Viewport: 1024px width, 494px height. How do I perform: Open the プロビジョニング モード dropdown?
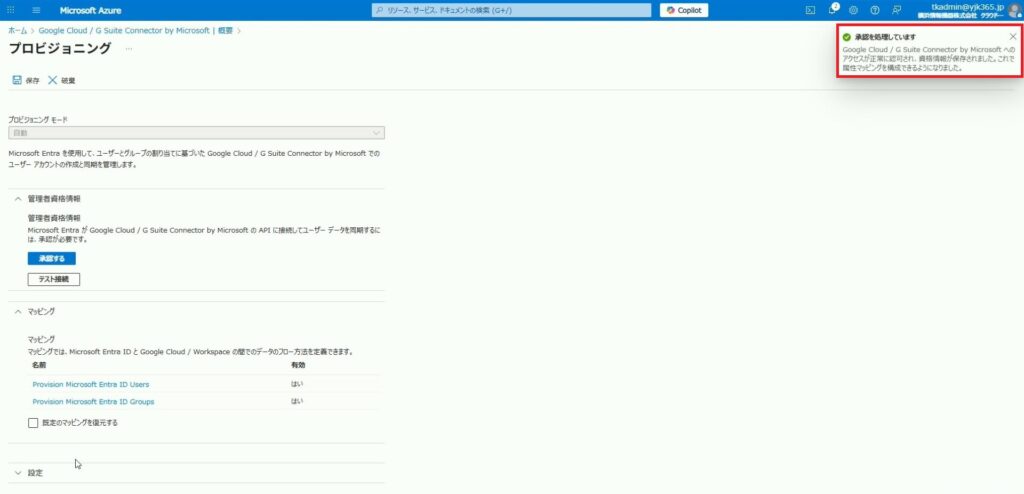tap(196, 133)
